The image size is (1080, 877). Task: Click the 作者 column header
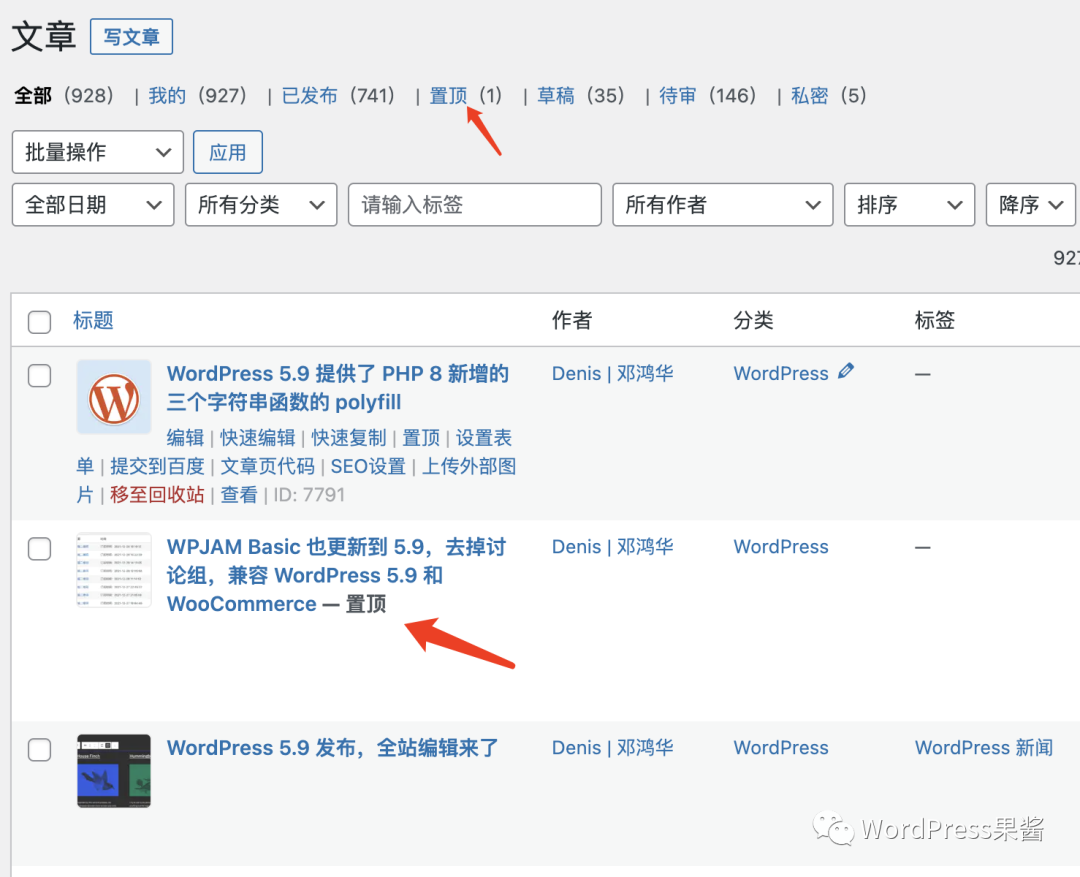click(x=572, y=320)
